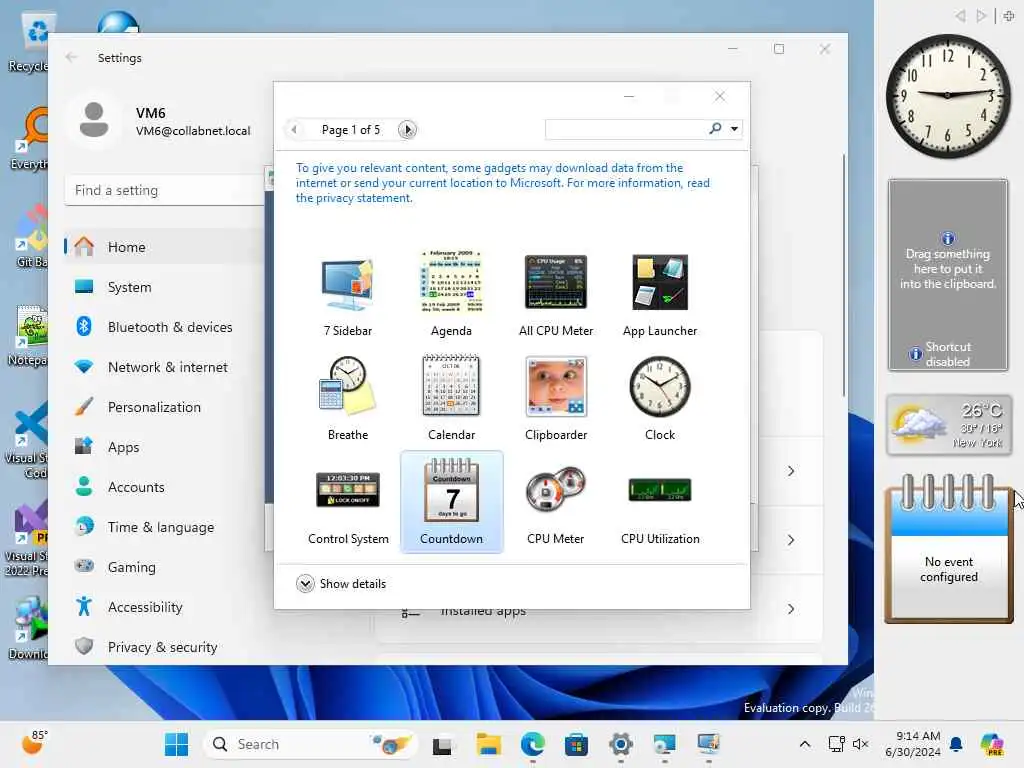The width and height of the screenshot is (1024, 768).
Task: Click the gadget search magnifier icon
Action: (715, 129)
